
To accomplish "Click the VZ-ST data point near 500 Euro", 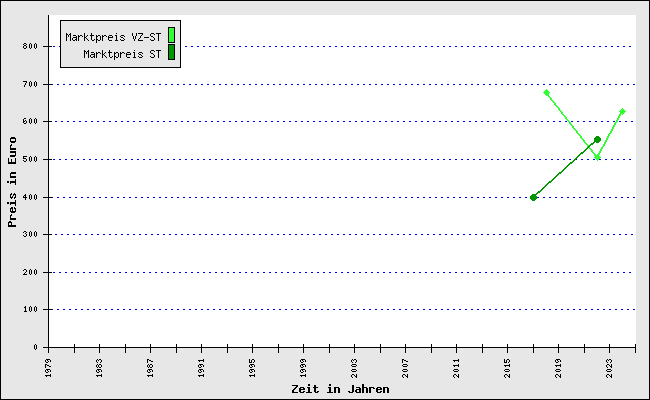I will [597, 158].
